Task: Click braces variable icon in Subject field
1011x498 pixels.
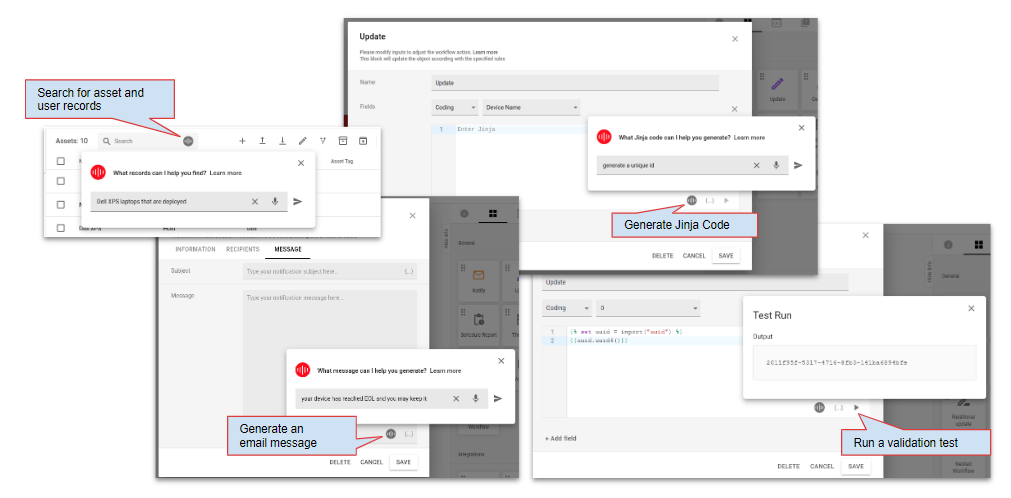Action: 409,272
